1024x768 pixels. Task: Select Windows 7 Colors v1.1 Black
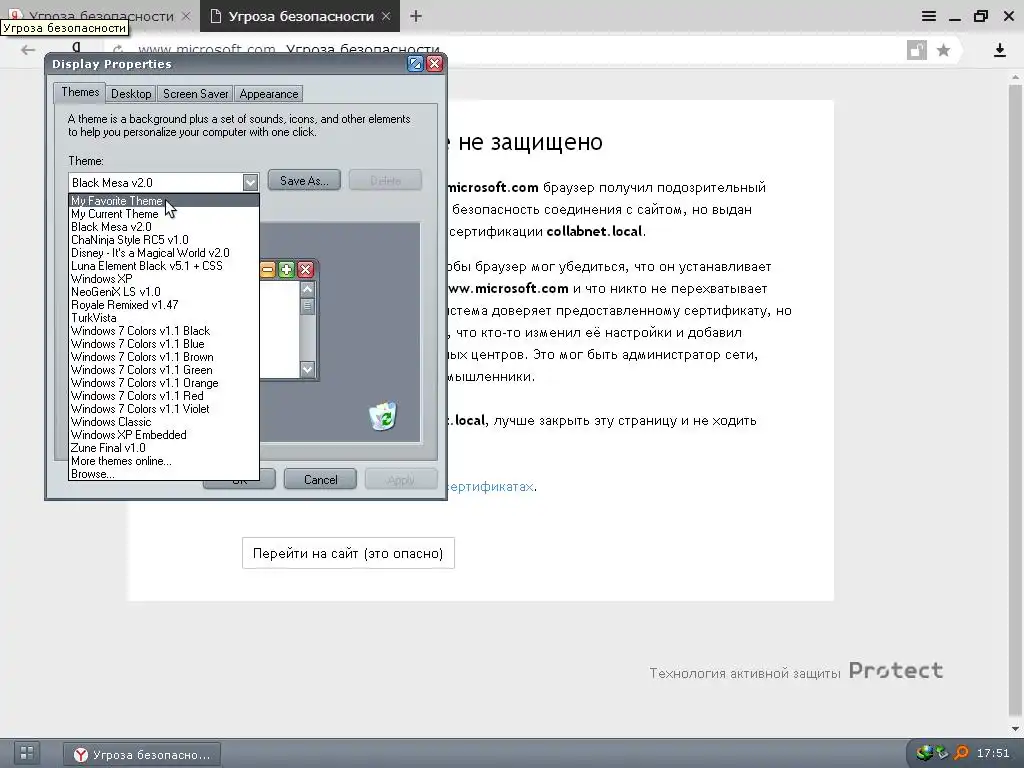pos(164,331)
